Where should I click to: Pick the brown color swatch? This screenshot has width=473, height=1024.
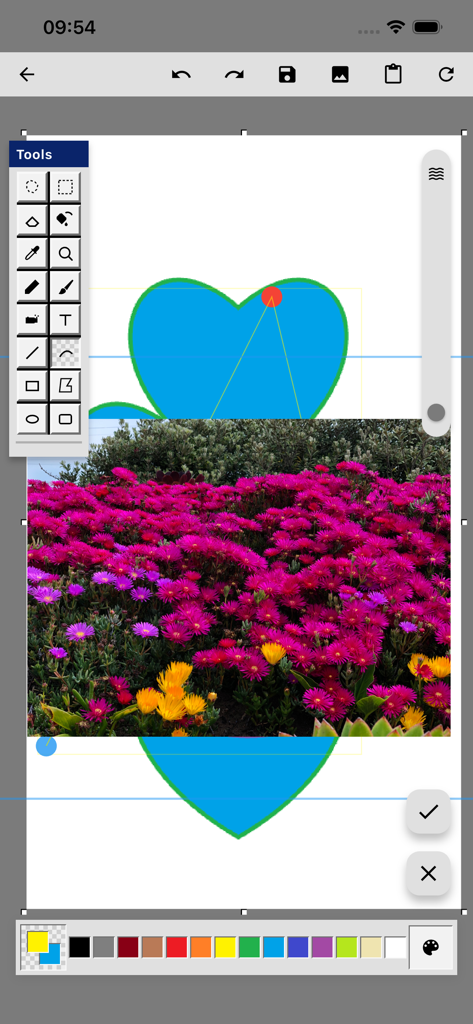[152, 948]
